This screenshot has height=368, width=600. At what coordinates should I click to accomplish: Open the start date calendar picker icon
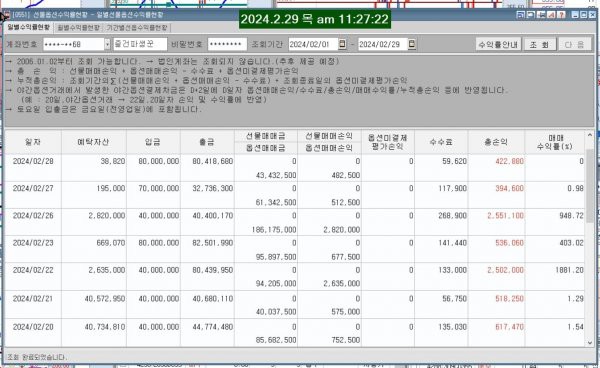tap(342, 44)
